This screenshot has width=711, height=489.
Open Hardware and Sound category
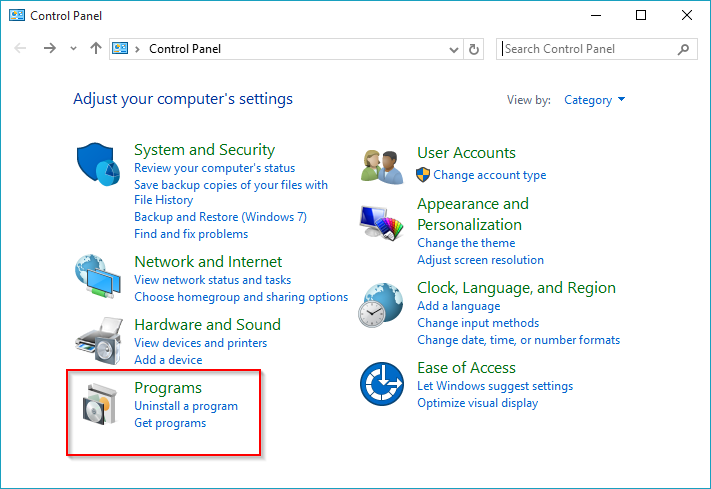(207, 325)
